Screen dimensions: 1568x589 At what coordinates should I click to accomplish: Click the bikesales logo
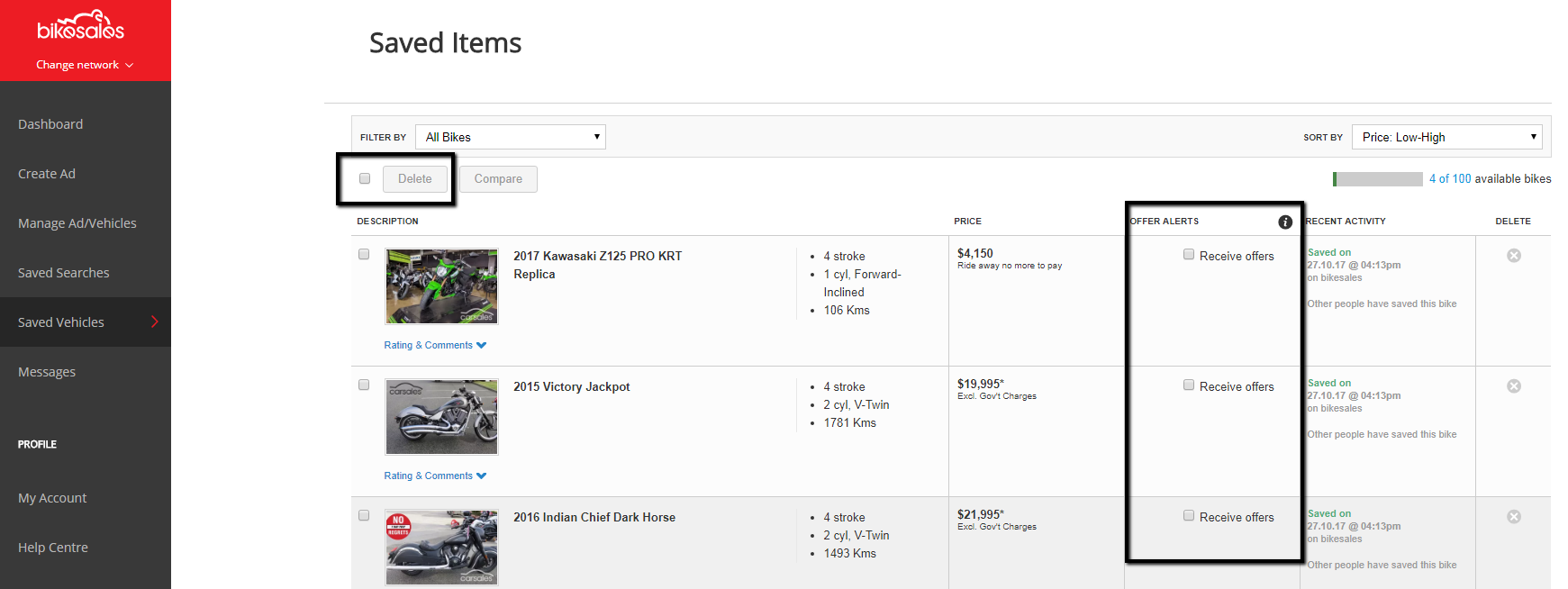[81, 26]
